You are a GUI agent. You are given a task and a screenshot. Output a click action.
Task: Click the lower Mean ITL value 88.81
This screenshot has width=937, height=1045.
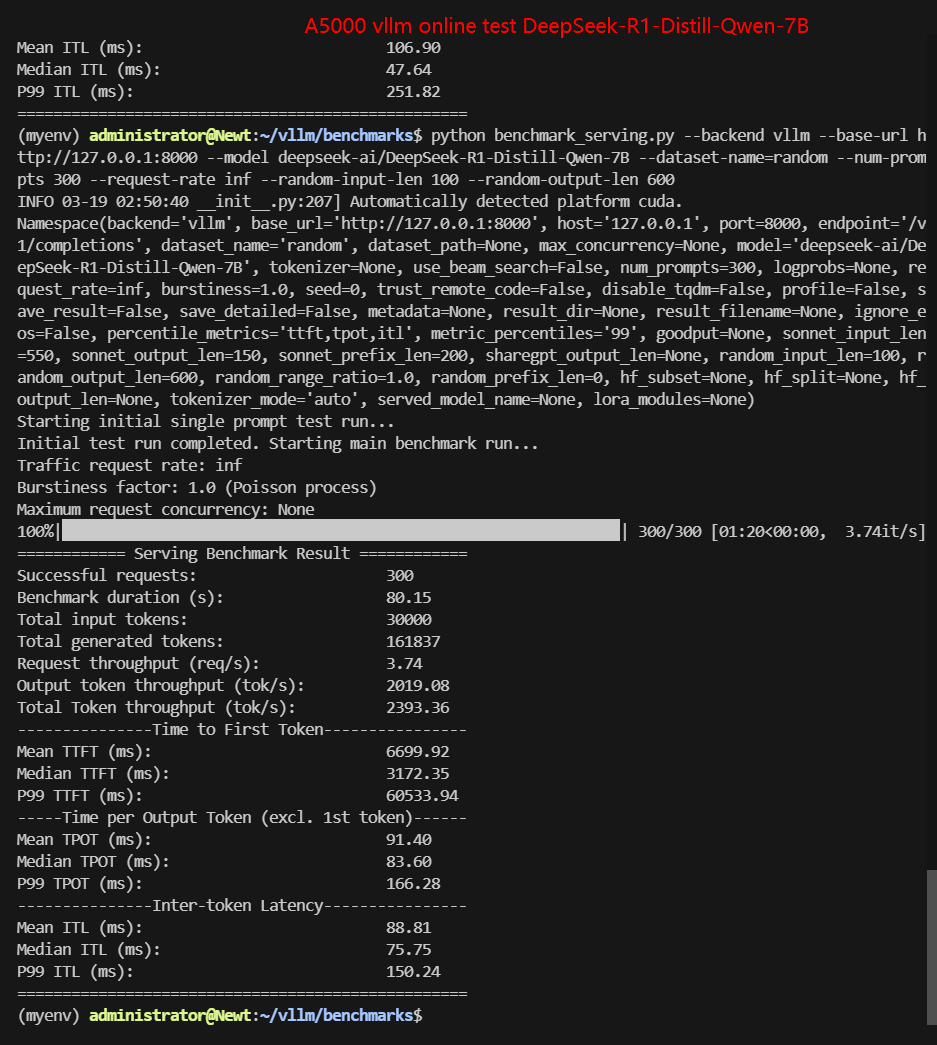[409, 927]
